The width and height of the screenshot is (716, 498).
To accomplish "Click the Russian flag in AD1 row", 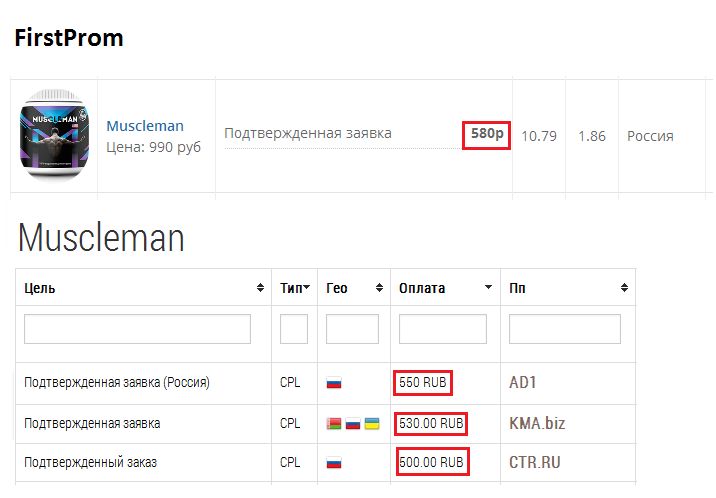I will pyautogui.click(x=334, y=383).
